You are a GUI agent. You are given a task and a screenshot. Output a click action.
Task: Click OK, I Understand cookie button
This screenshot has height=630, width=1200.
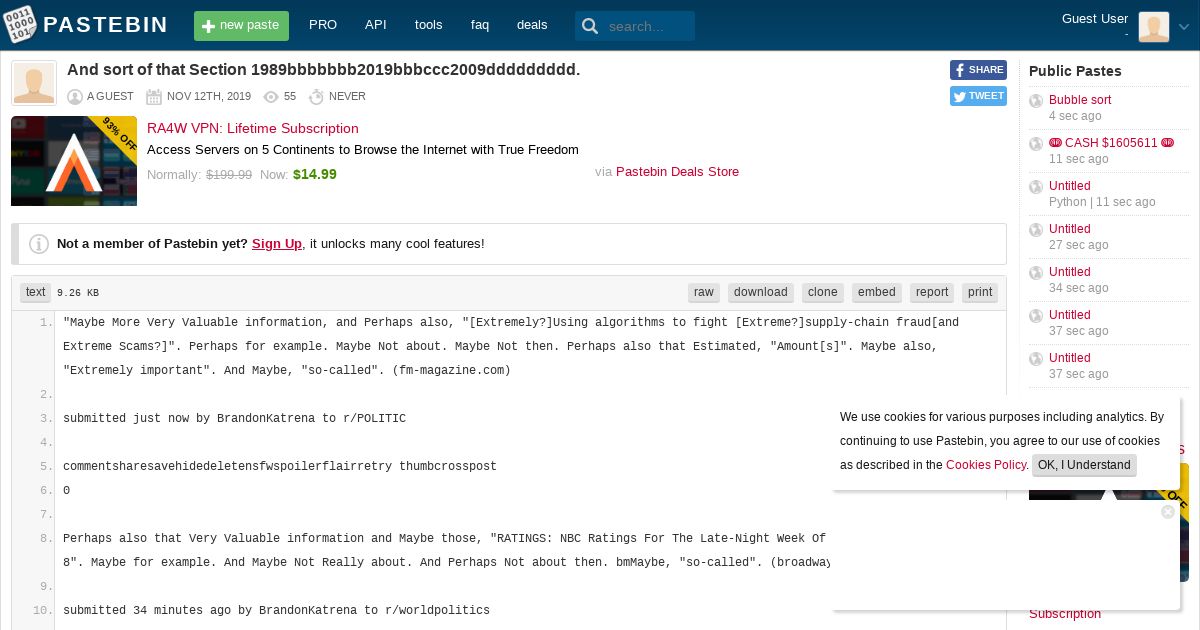tap(1084, 465)
